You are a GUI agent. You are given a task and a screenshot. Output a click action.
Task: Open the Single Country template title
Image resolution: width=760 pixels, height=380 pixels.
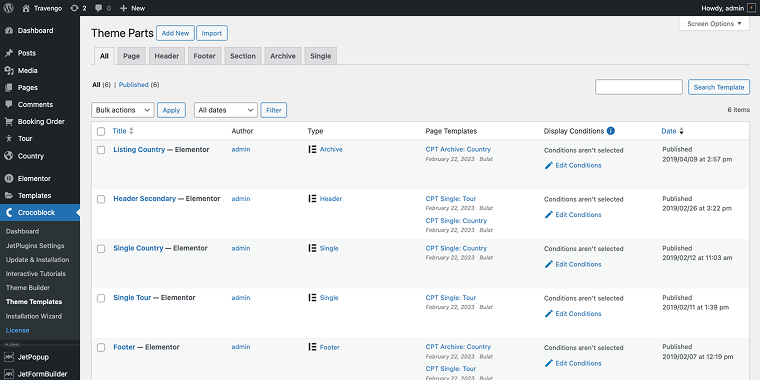138,248
